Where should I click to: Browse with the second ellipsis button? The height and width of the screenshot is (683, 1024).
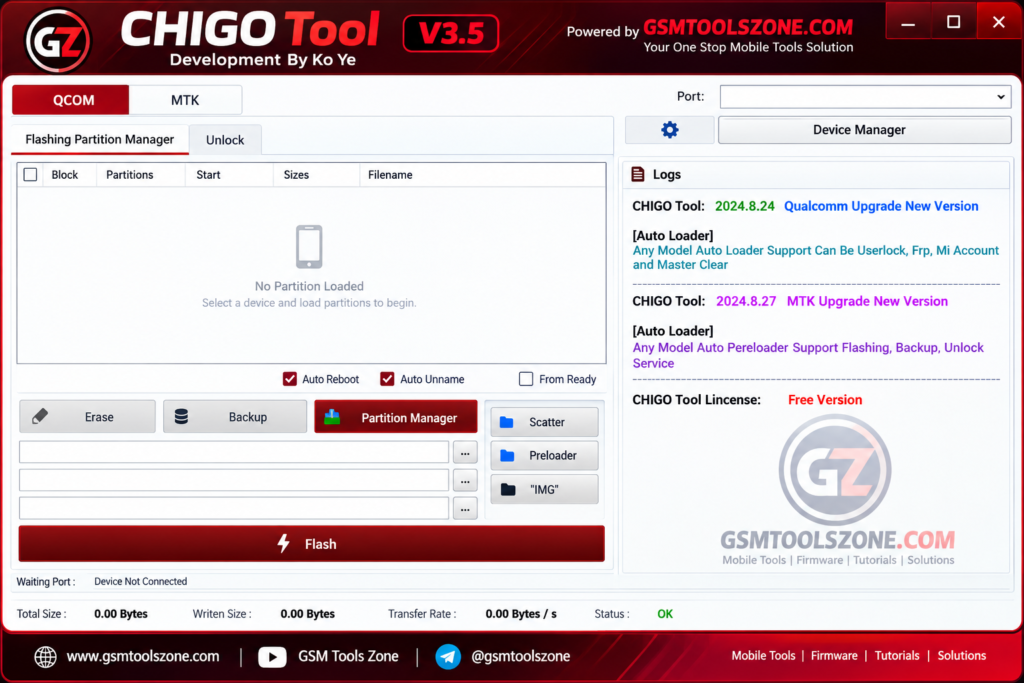(x=465, y=481)
